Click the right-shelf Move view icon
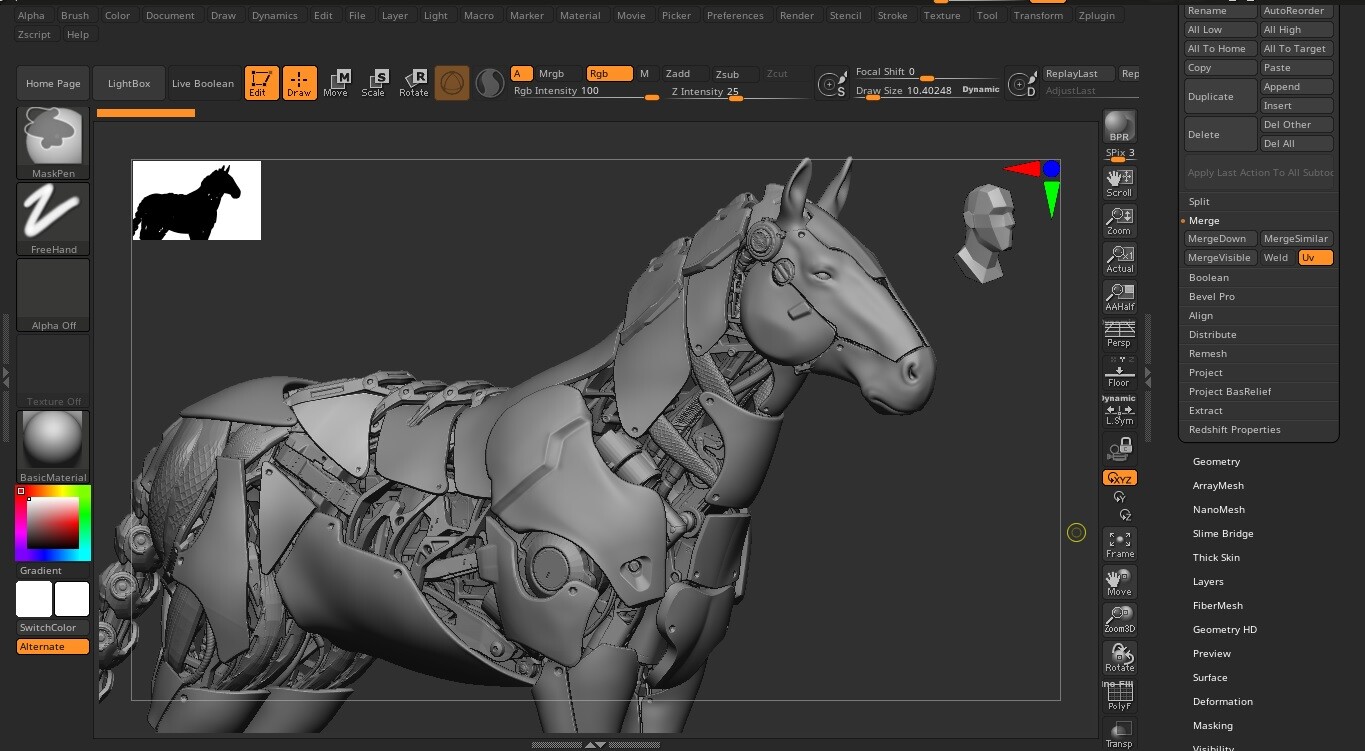The height and width of the screenshot is (751, 1365). [1119, 582]
